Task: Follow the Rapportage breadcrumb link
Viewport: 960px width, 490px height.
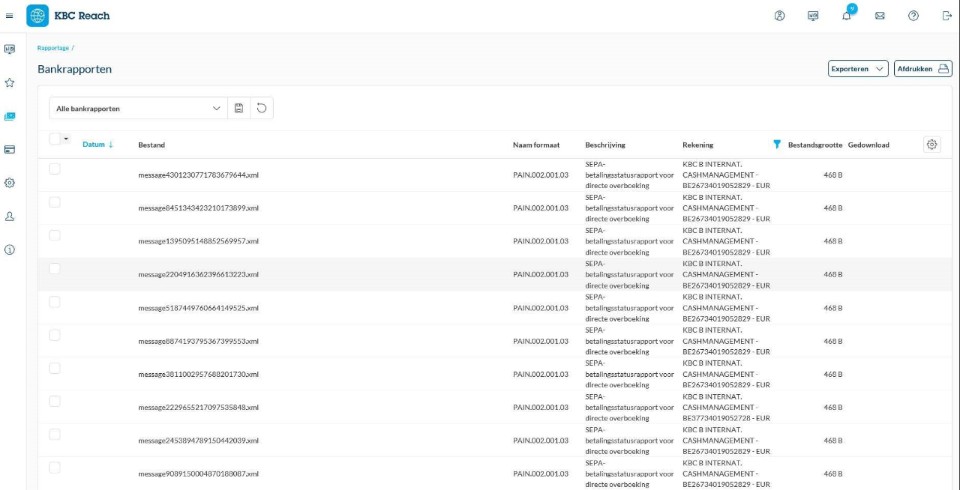Action: (53, 48)
